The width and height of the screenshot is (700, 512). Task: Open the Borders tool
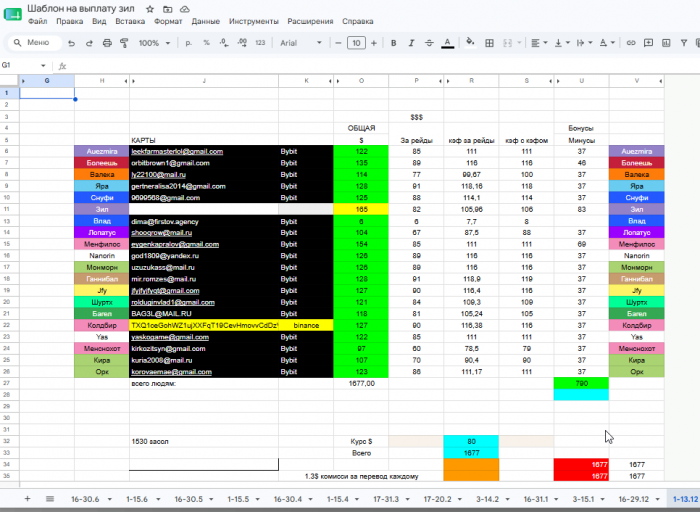coord(489,43)
